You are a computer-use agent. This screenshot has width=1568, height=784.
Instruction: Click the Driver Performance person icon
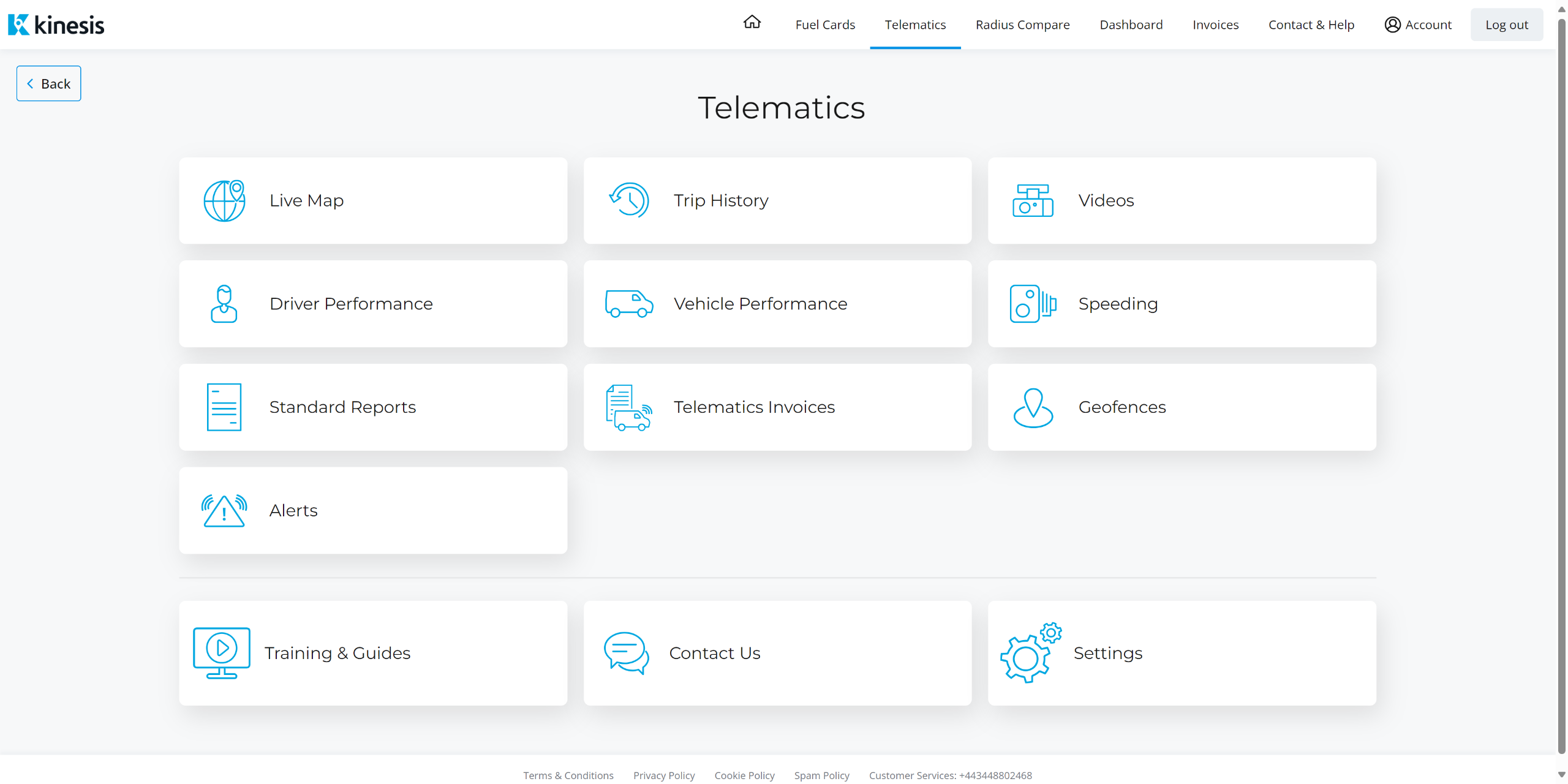click(224, 304)
